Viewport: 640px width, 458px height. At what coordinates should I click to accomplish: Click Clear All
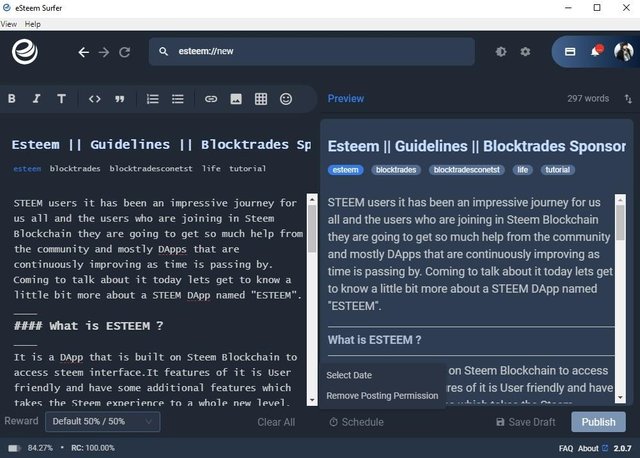click(276, 422)
